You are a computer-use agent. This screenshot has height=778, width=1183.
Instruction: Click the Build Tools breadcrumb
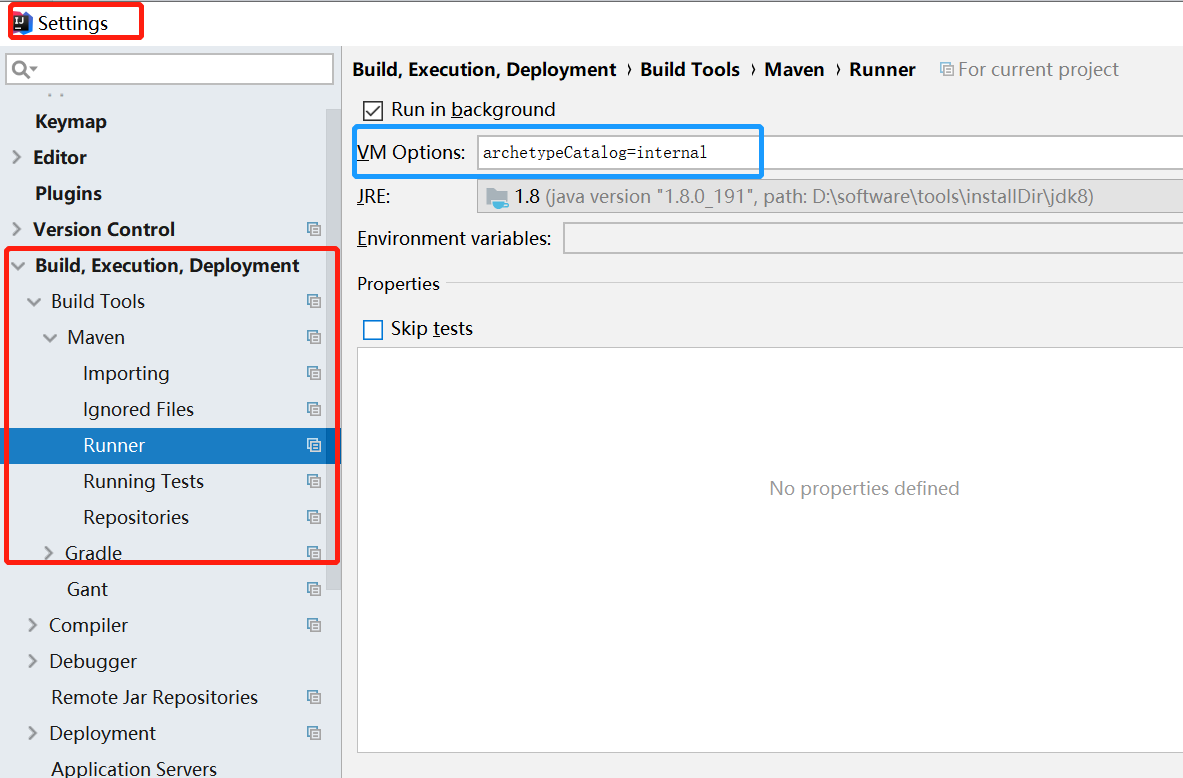pos(690,69)
